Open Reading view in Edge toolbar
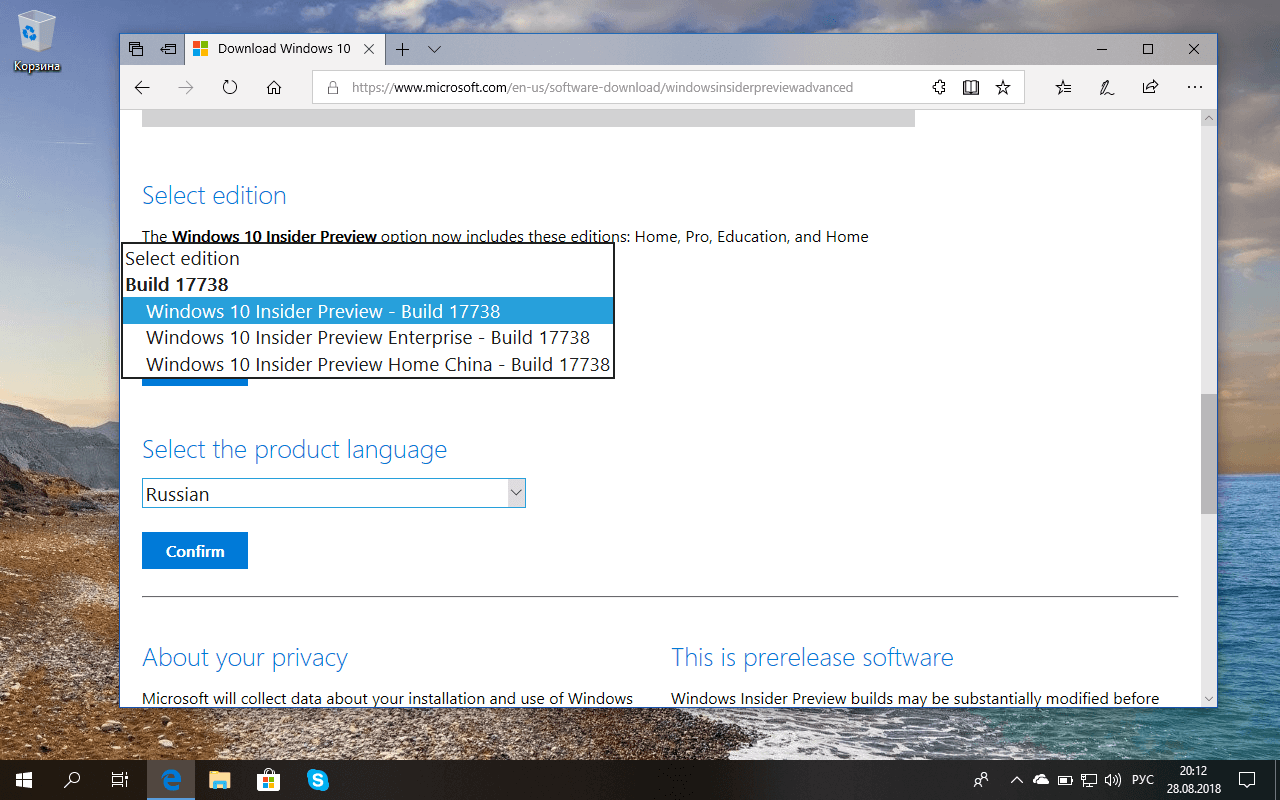The height and width of the screenshot is (800, 1280). pos(970,87)
